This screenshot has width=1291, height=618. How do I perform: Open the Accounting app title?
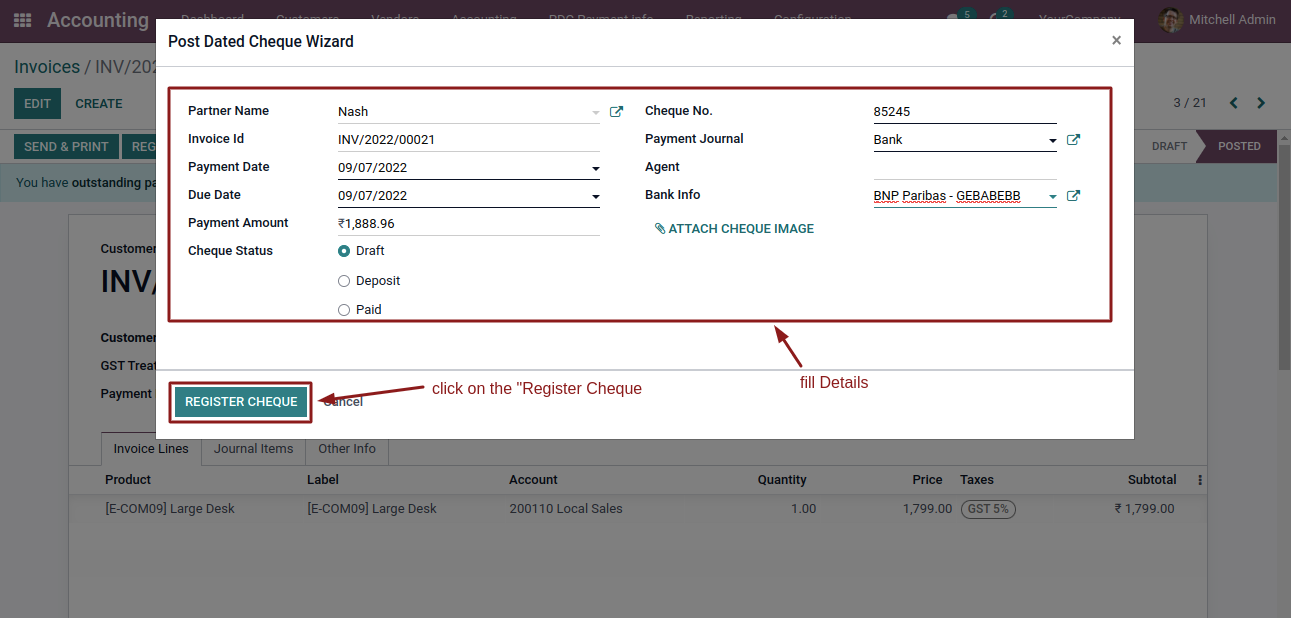(98, 20)
